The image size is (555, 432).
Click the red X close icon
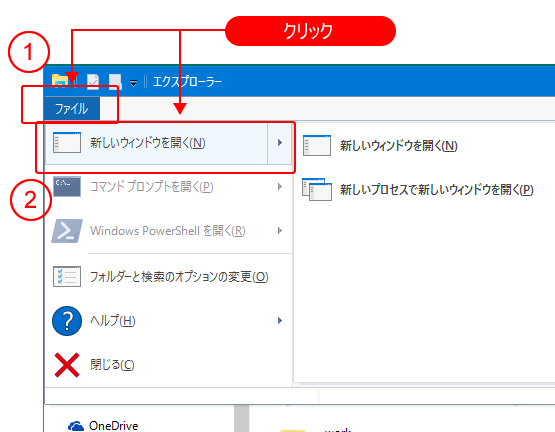(67, 365)
